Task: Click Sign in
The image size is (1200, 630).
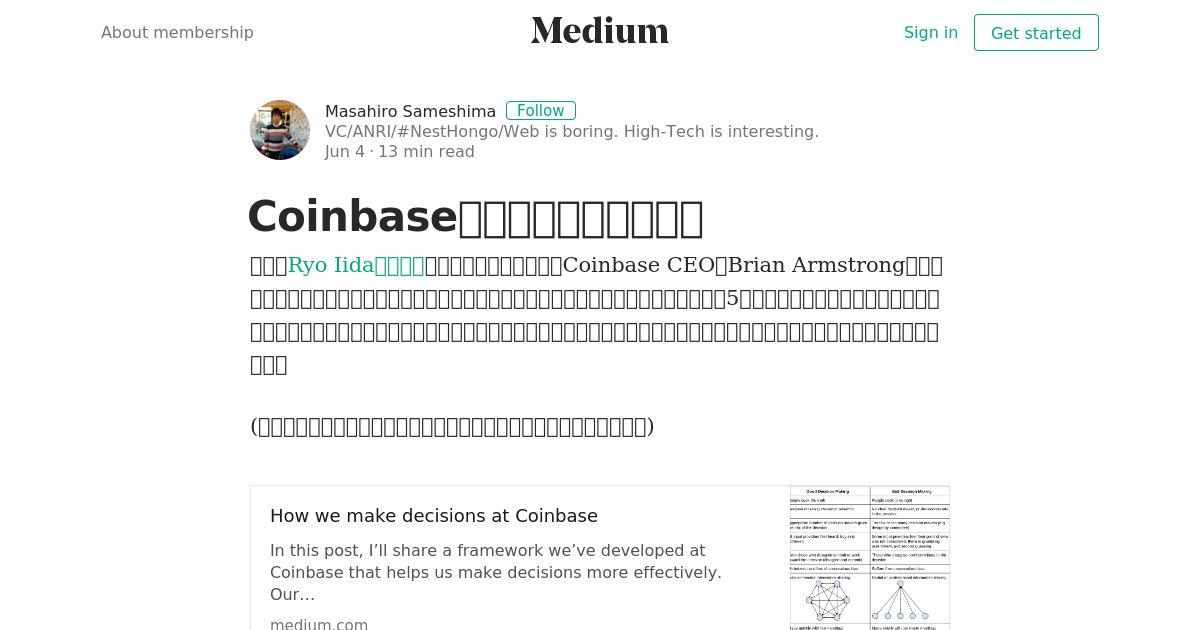Action: pos(931,32)
